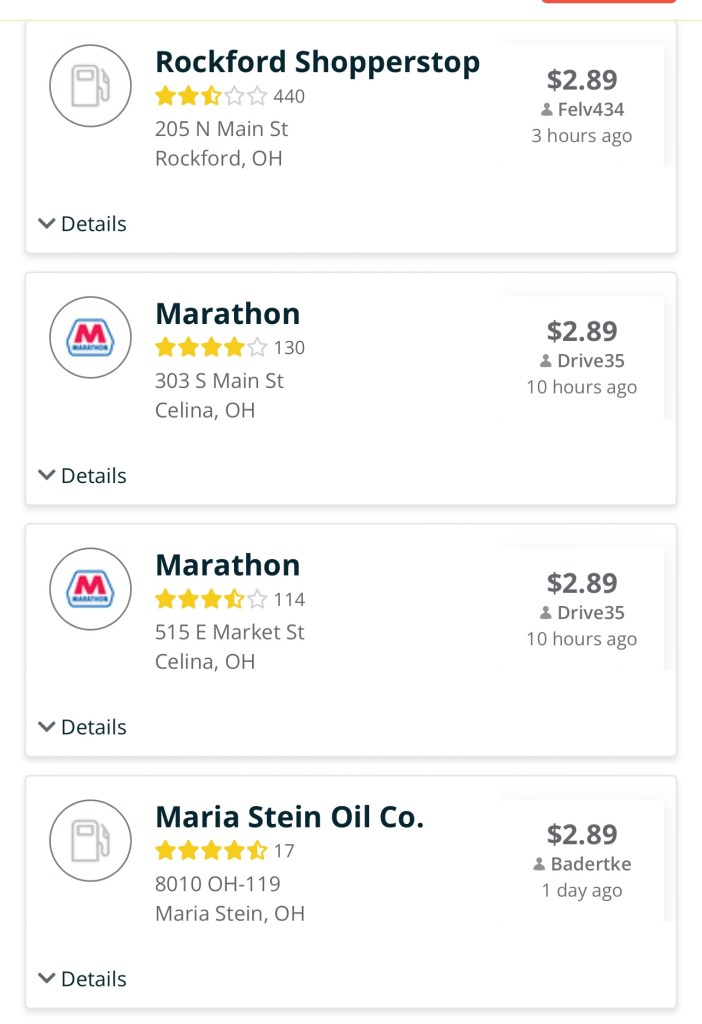Click the star rating for Rockford Shopperstop
Viewport: 702px width, 1024px height.
pyautogui.click(x=211, y=97)
